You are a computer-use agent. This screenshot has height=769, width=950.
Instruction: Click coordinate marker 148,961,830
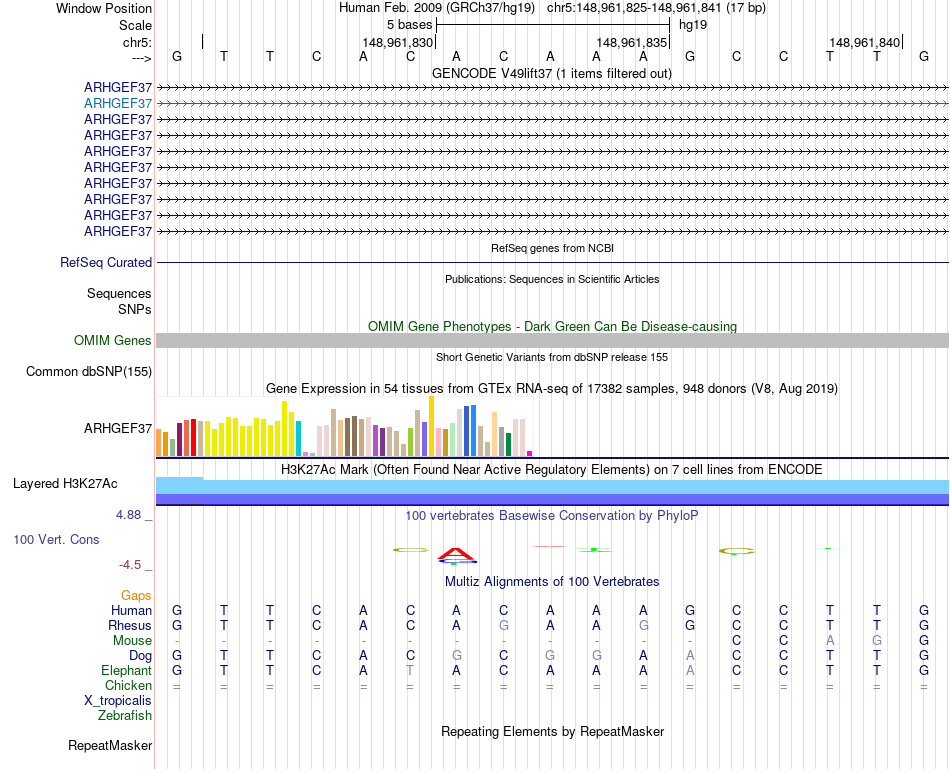click(397, 42)
